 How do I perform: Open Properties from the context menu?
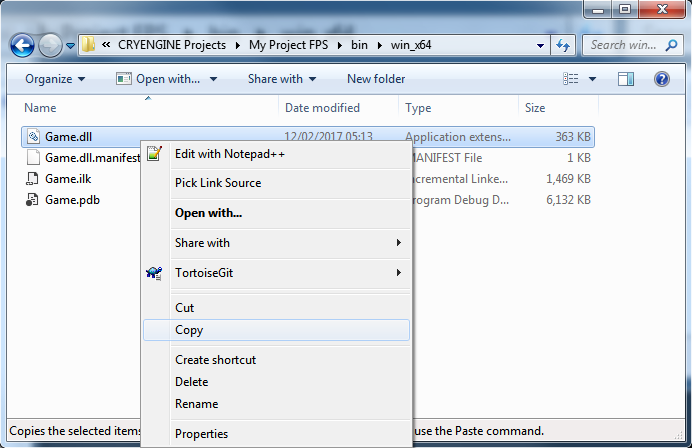[x=276, y=434]
